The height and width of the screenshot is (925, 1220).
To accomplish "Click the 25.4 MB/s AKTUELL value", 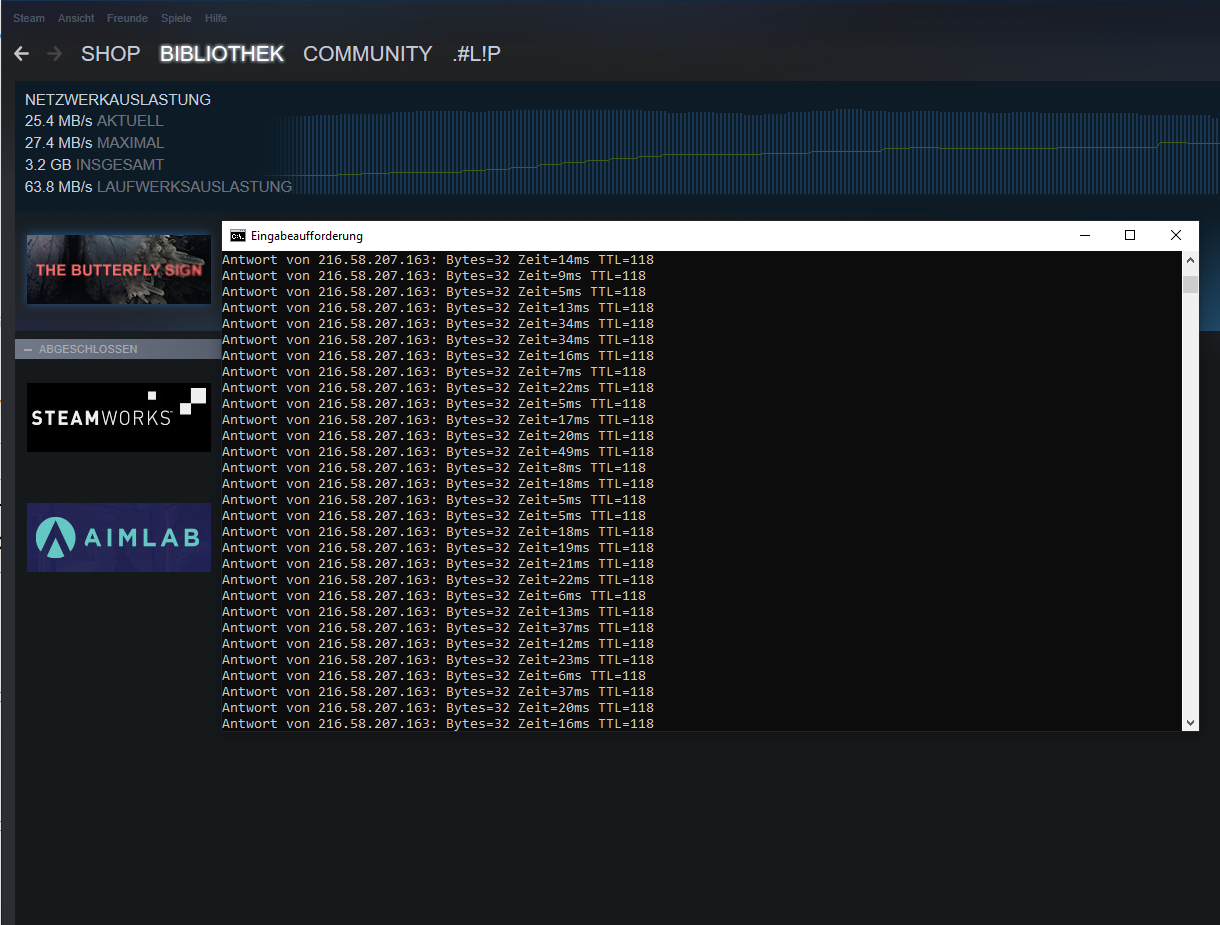I will 94,121.
